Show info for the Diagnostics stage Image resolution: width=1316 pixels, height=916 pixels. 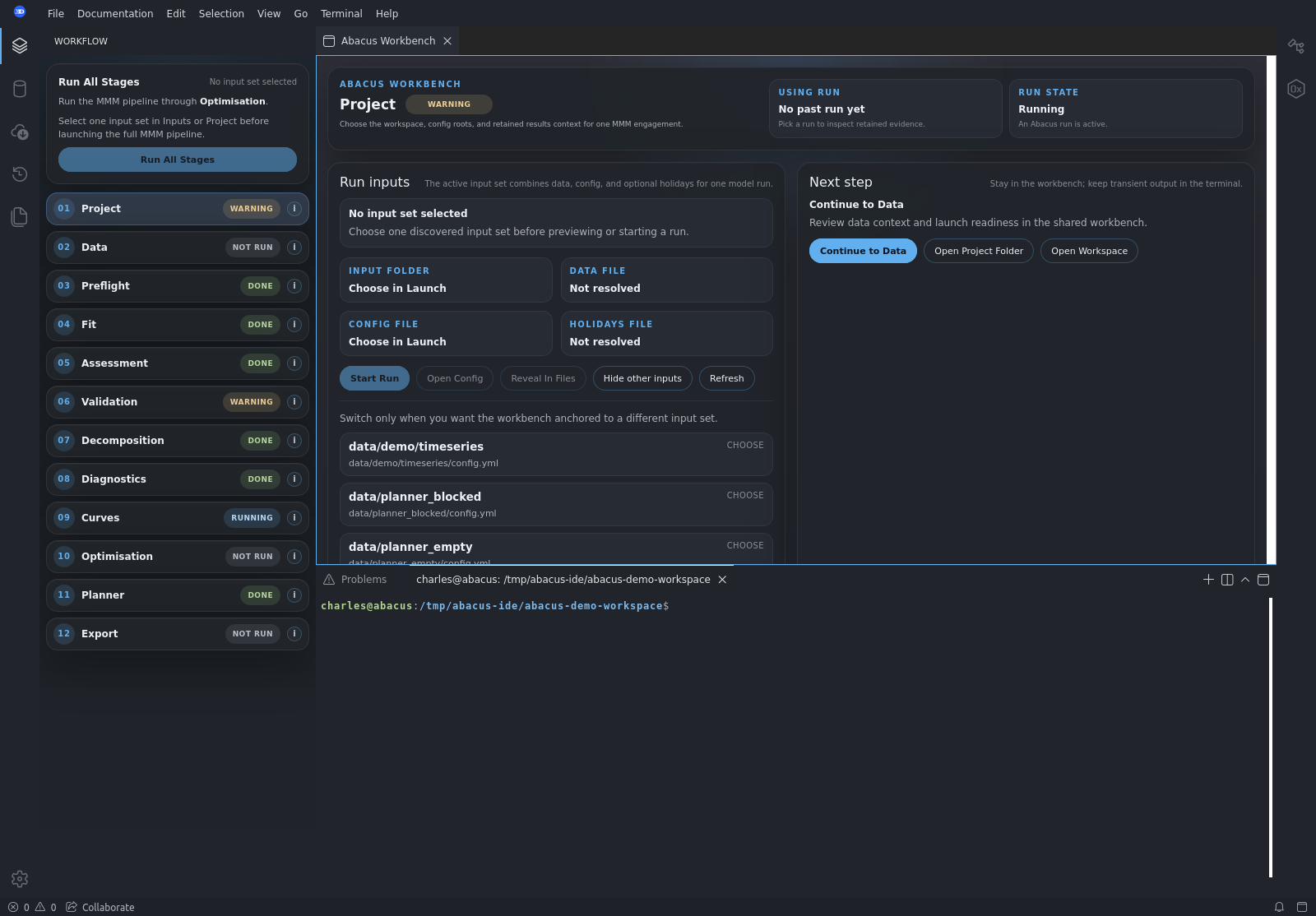point(294,479)
